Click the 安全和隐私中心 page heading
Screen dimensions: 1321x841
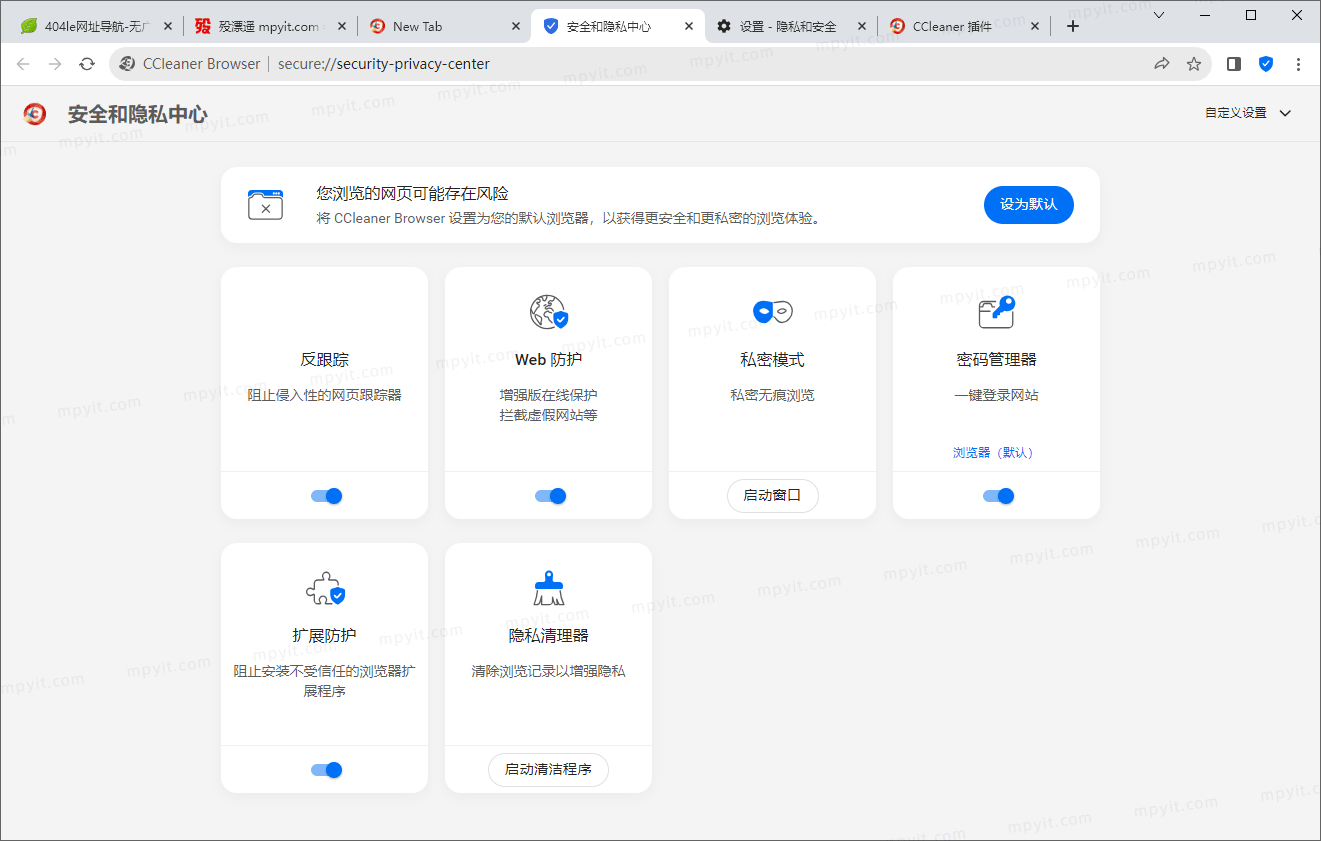tap(137, 114)
